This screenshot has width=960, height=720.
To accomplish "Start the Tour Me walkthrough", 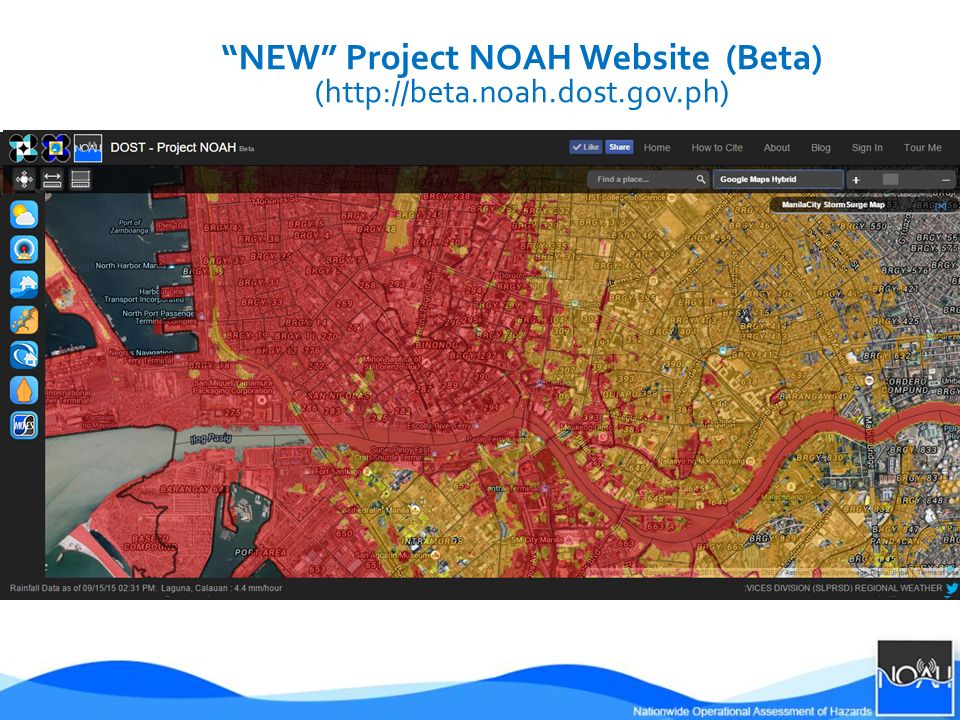I will tap(923, 148).
